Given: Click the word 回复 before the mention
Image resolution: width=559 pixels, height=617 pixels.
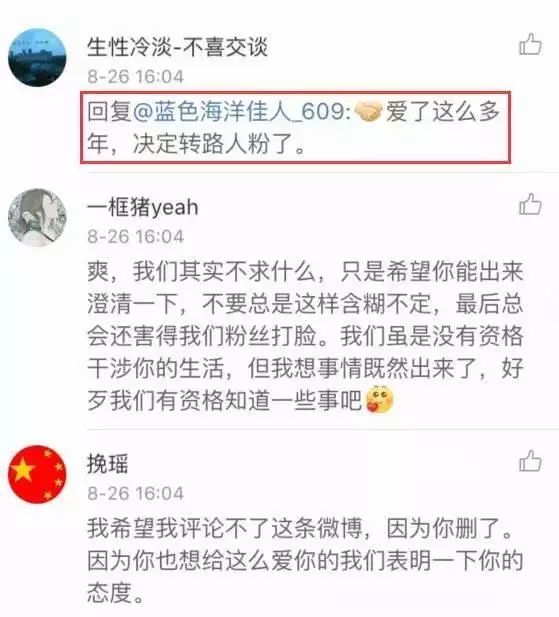Looking at the screenshot, I should [x=109, y=112].
